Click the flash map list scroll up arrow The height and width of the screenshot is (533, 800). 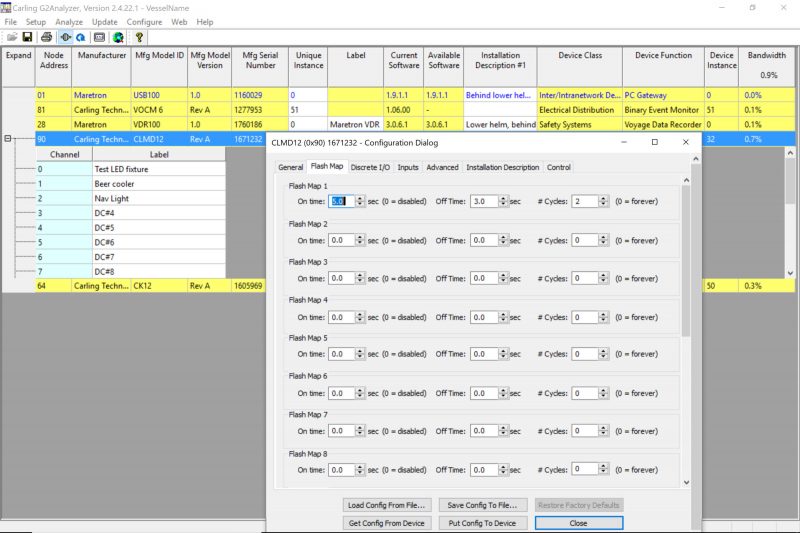point(686,180)
